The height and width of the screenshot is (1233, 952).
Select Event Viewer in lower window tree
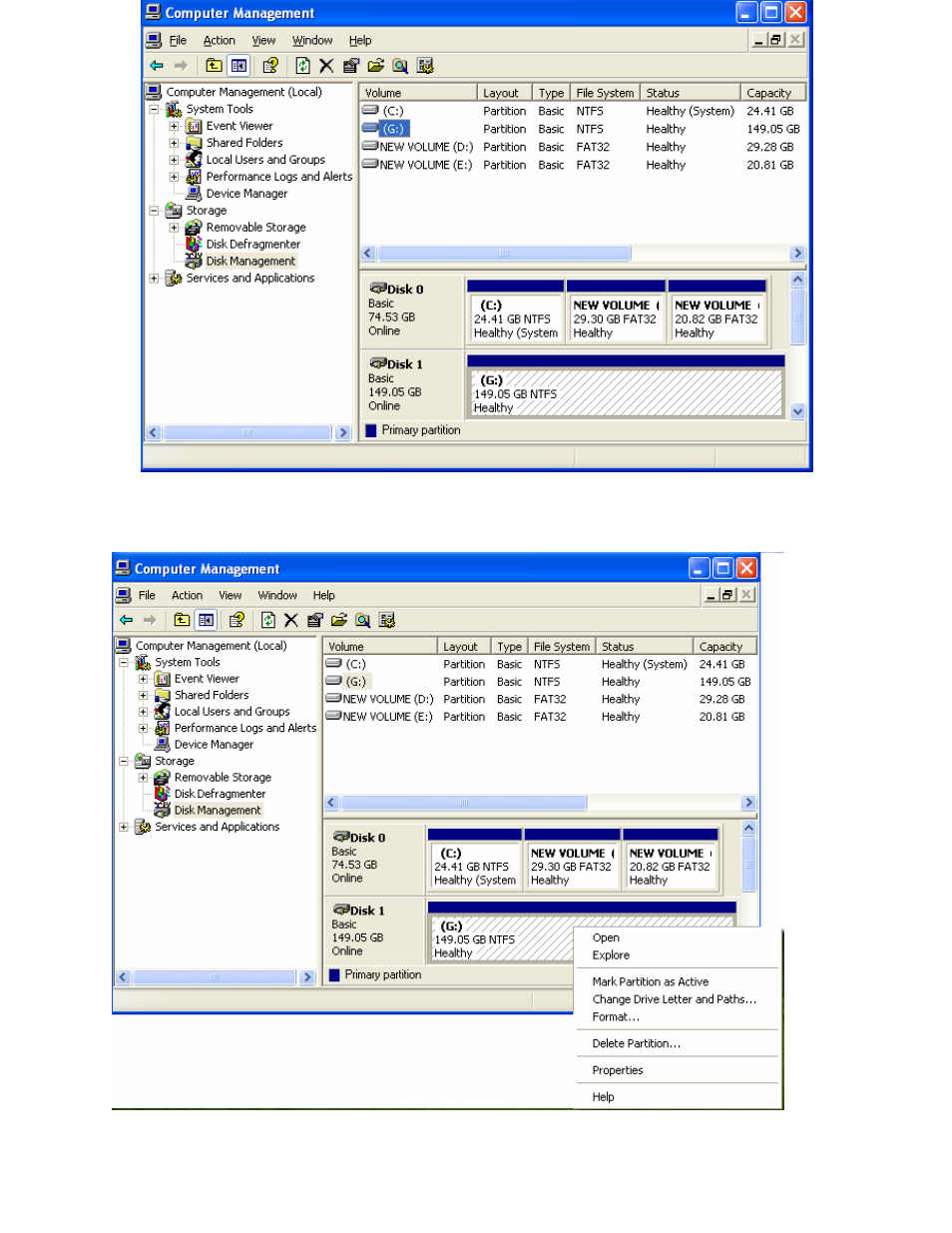[207, 679]
